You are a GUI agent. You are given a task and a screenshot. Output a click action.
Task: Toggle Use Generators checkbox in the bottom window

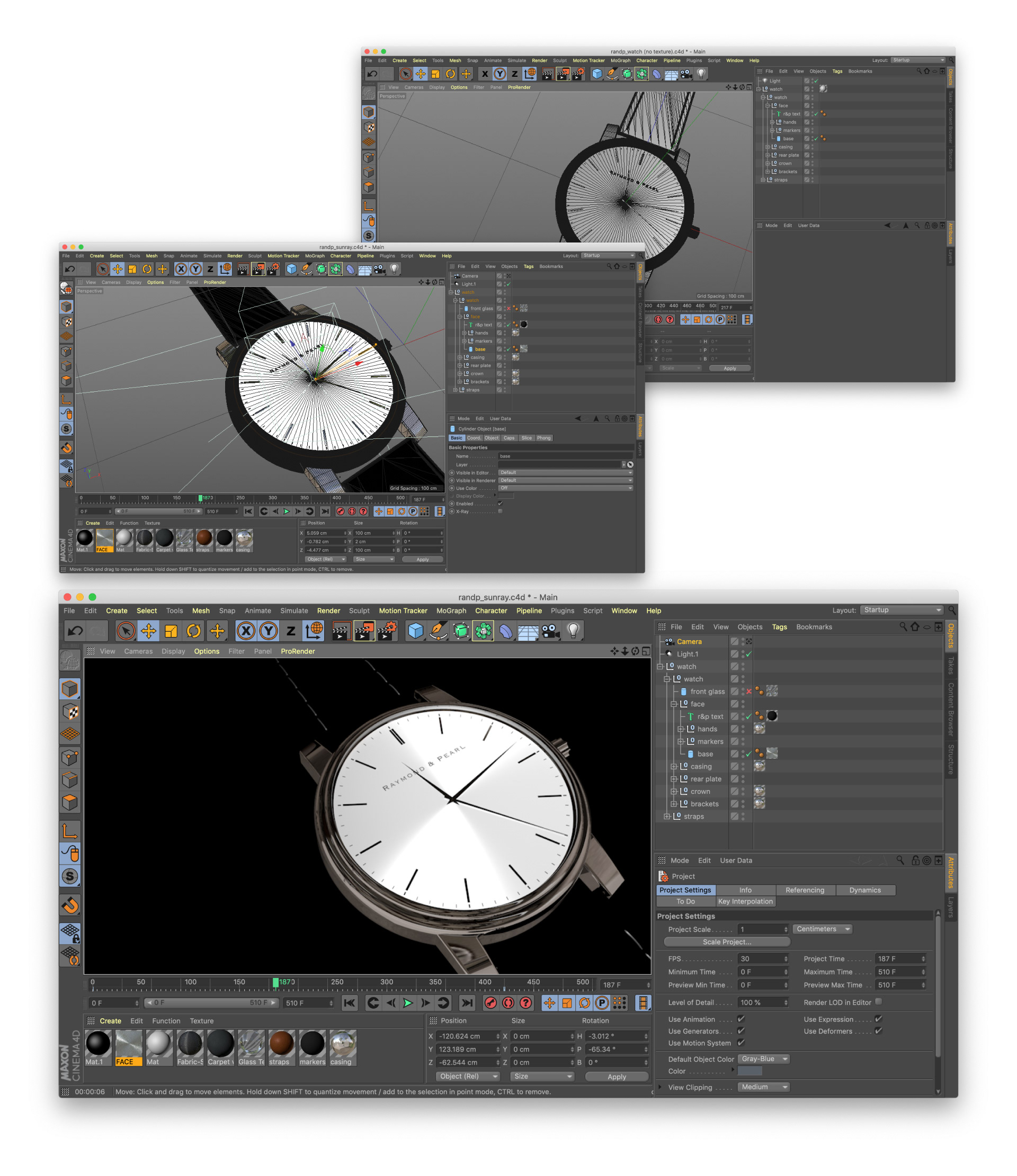tap(741, 1031)
